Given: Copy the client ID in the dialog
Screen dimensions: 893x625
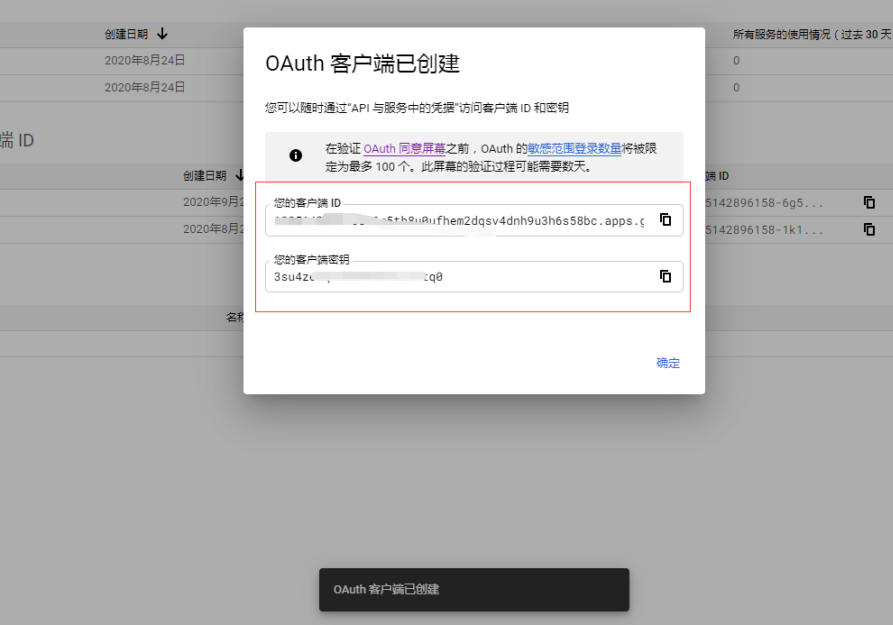Looking at the screenshot, I should 665,219.
